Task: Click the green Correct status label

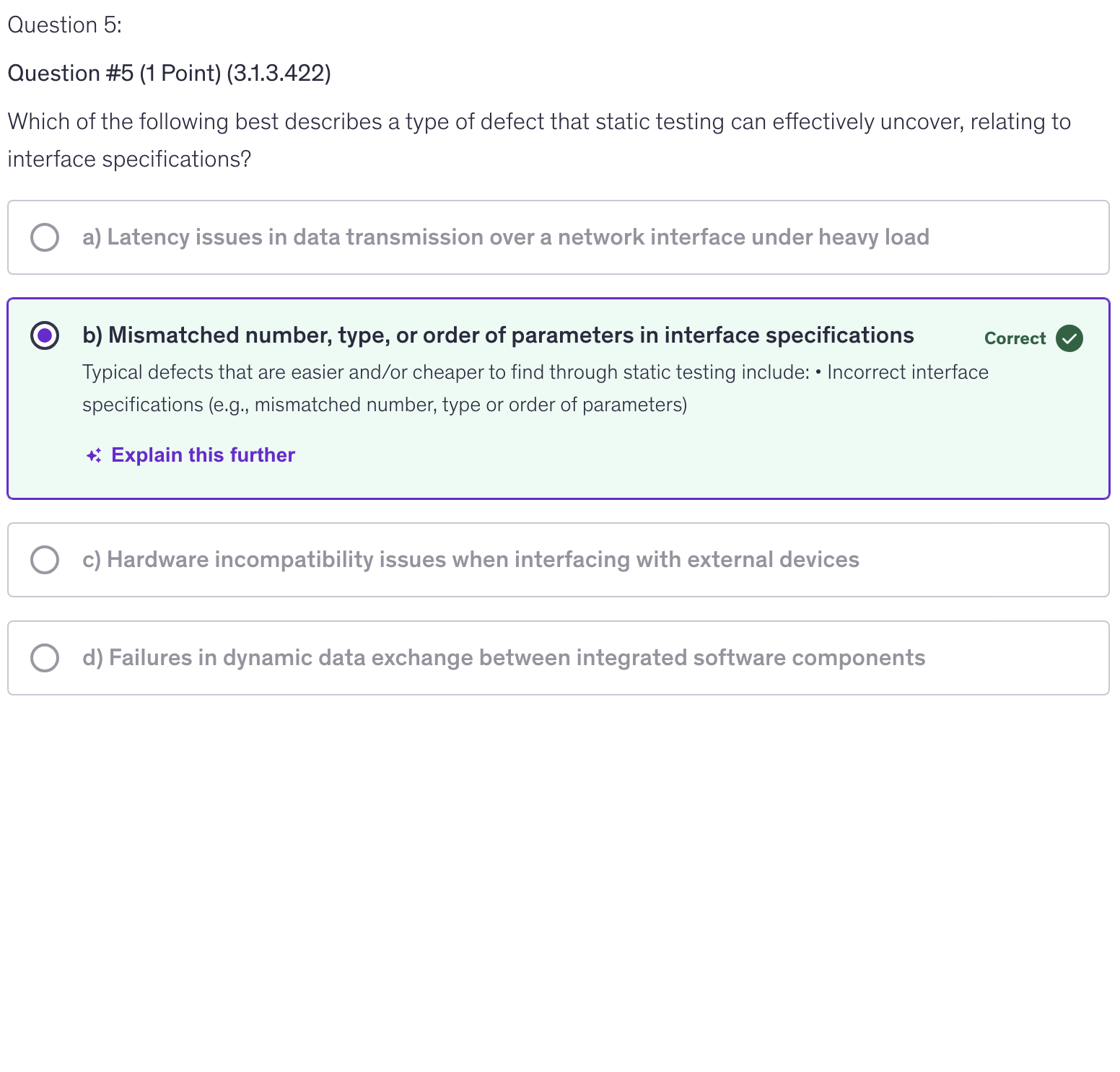Action: point(1014,338)
